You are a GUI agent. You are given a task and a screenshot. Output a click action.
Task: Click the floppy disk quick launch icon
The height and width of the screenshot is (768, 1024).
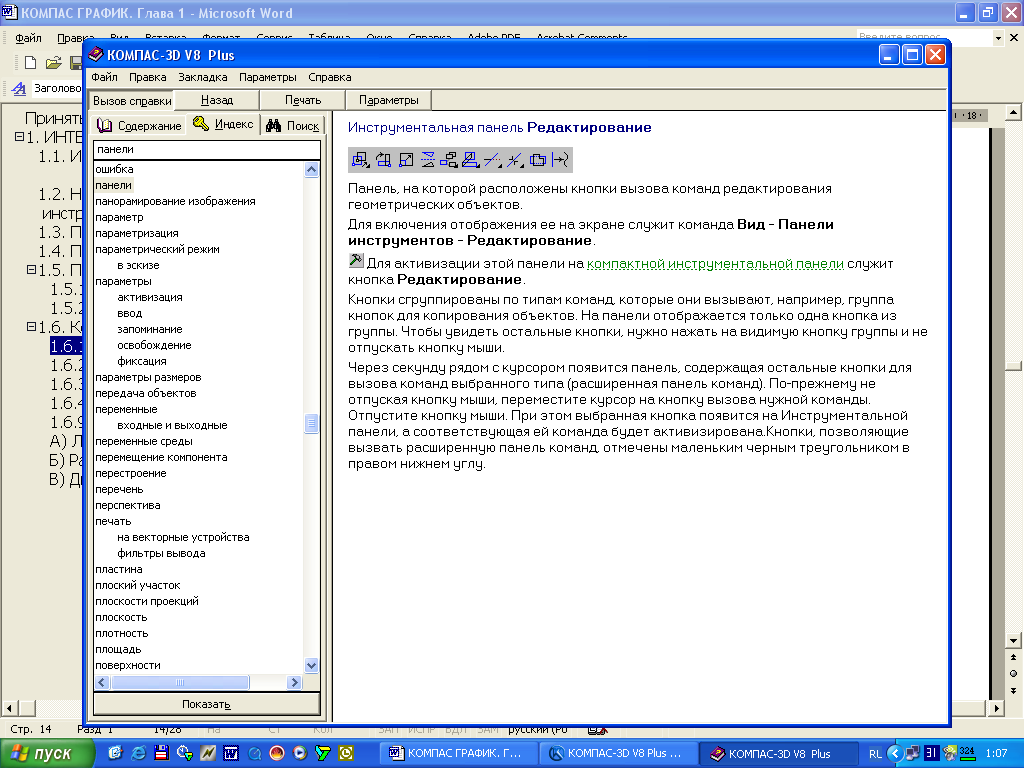(x=161, y=753)
